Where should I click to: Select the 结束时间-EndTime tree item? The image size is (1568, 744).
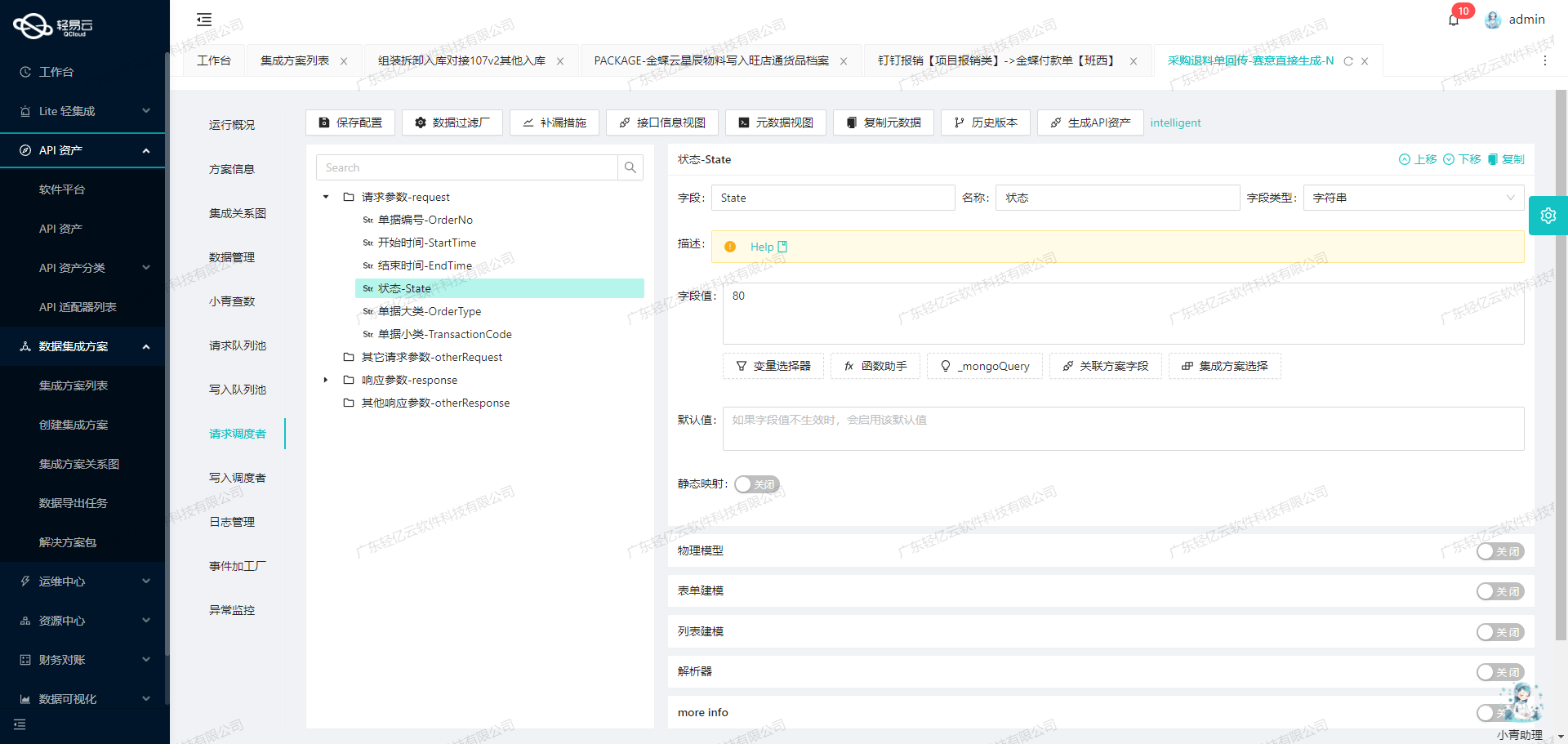click(x=425, y=265)
